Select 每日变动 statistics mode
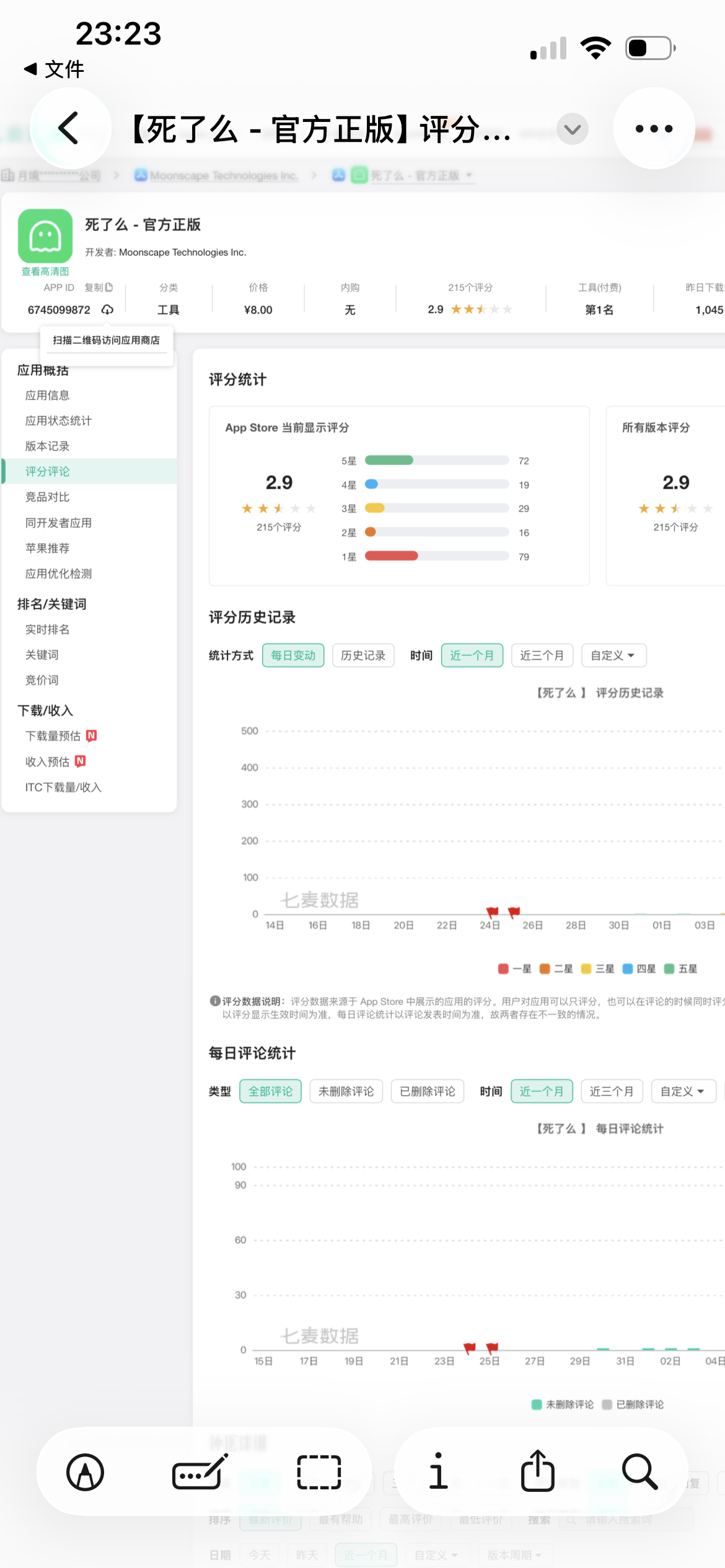This screenshot has height=1568, width=725. [292, 655]
